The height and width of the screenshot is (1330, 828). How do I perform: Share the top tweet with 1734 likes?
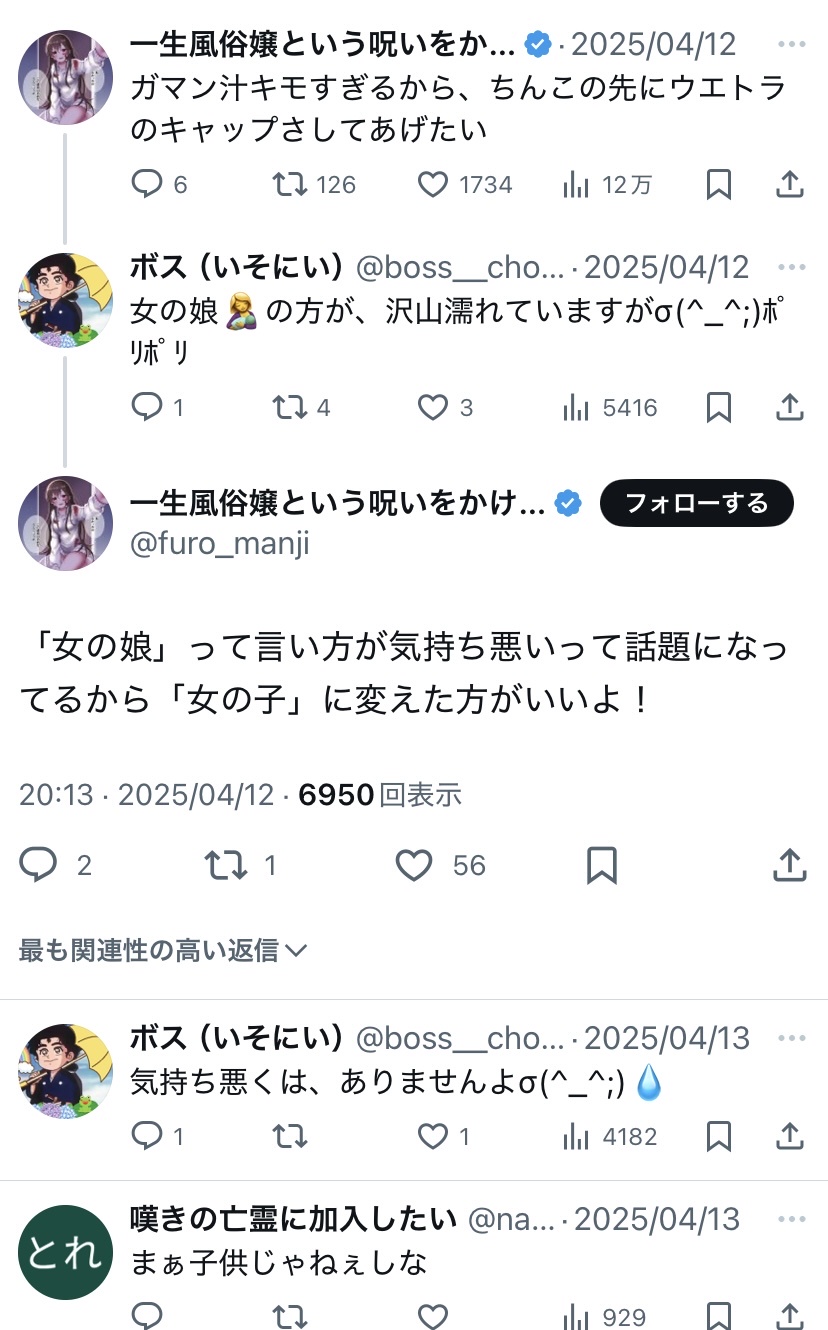789,184
